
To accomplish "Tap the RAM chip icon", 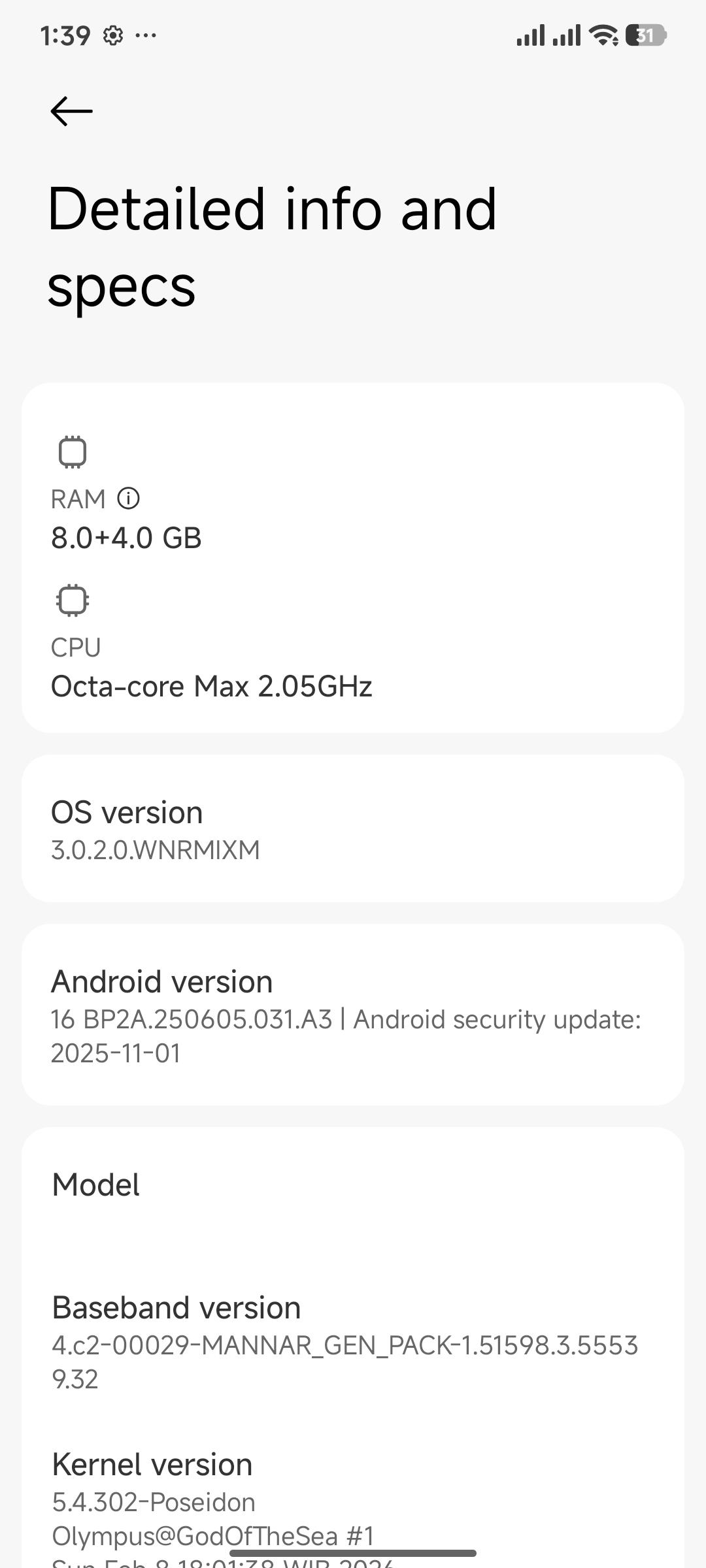I will click(73, 452).
